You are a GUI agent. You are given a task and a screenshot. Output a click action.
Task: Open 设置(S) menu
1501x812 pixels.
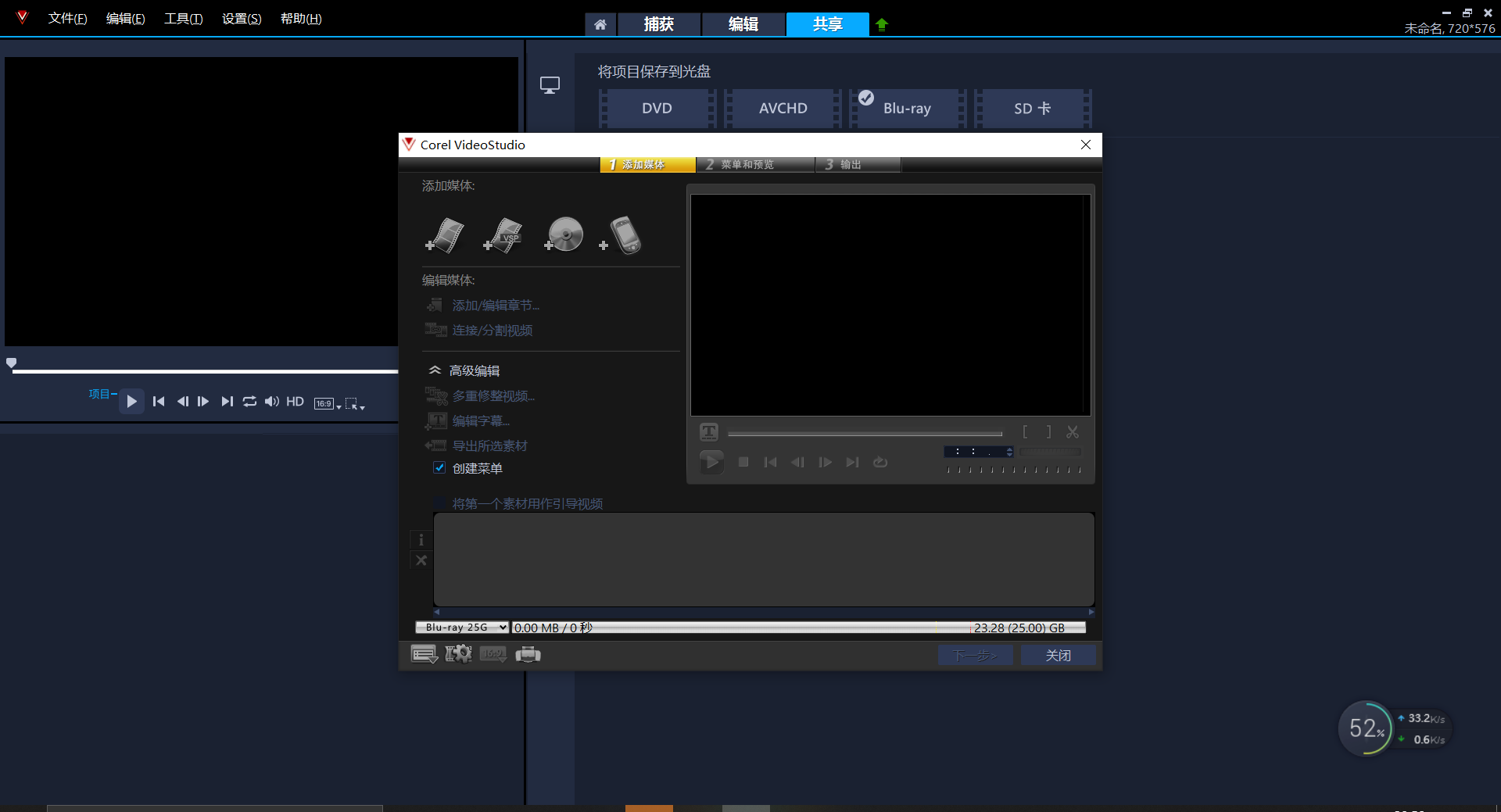242,19
